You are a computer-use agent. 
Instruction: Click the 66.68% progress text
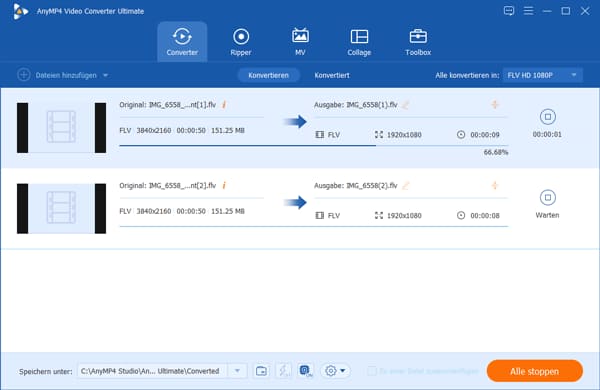[x=496, y=152]
